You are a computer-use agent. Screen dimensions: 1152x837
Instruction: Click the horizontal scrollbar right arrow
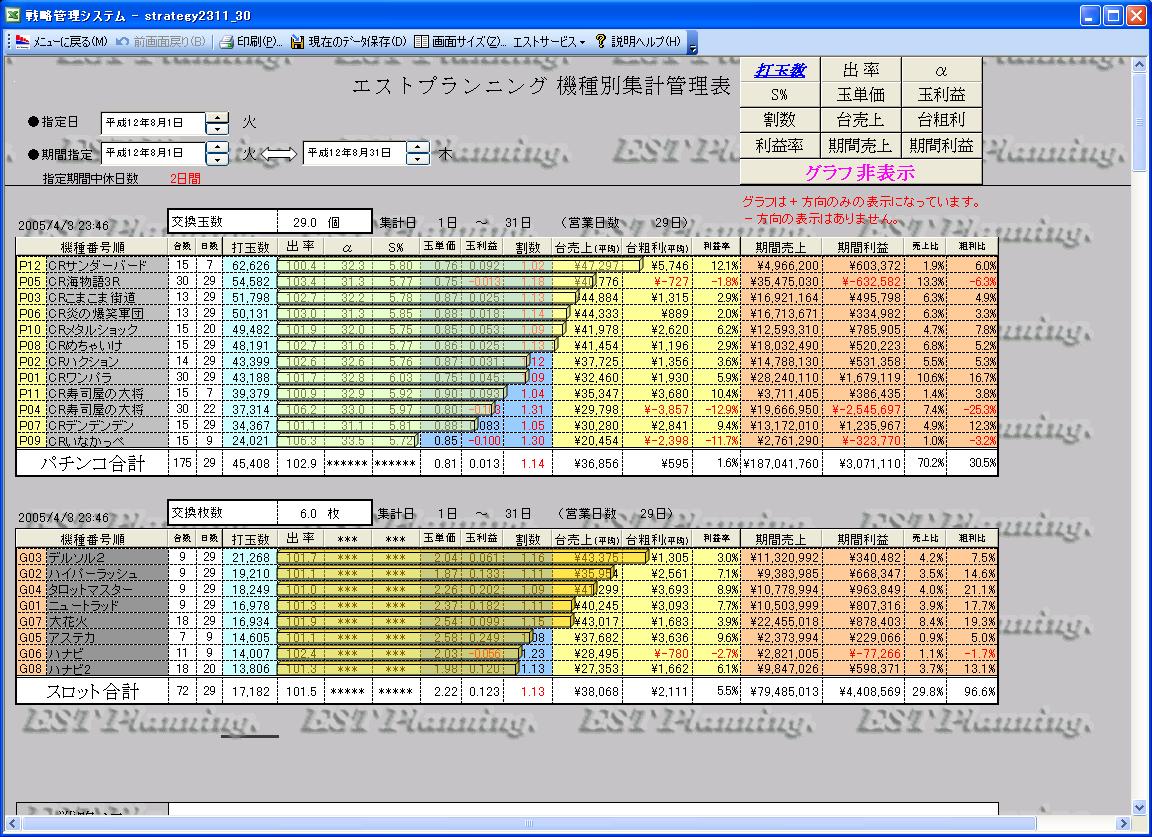click(1123, 823)
